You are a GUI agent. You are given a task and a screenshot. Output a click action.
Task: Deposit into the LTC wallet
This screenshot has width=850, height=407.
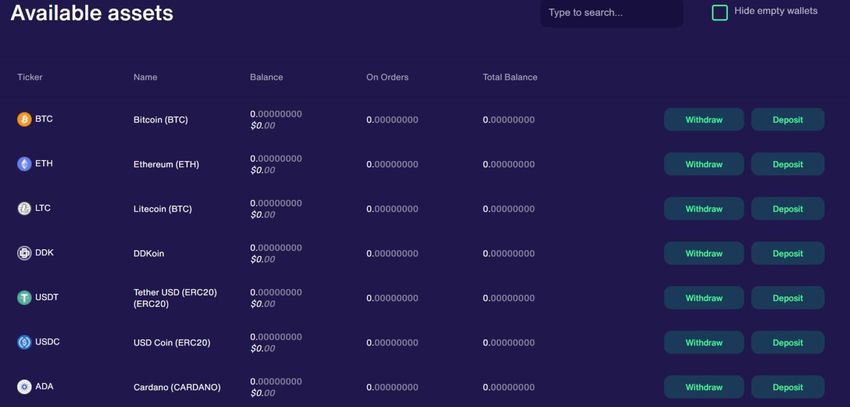click(x=788, y=209)
